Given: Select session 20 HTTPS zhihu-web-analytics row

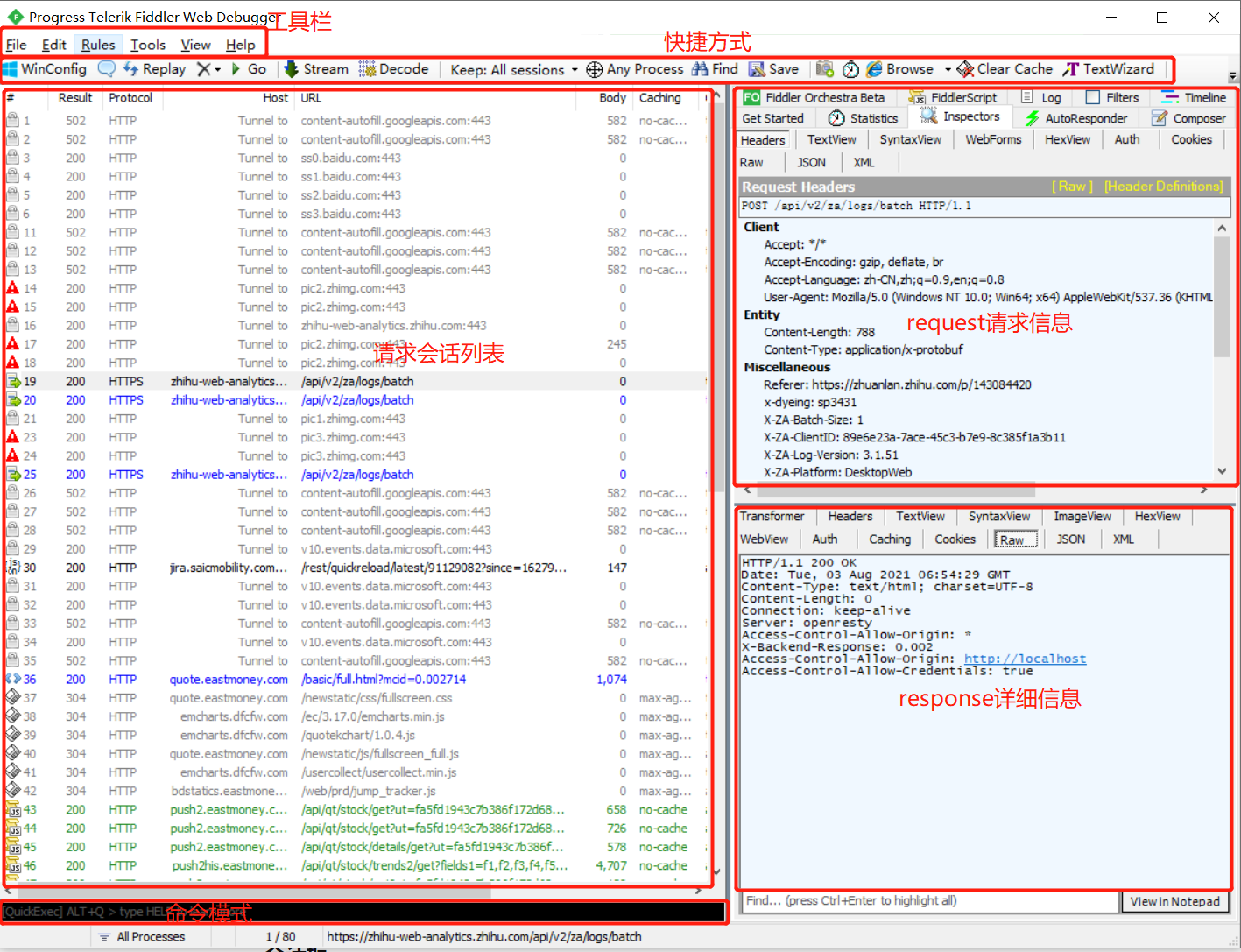Looking at the screenshot, I should point(356,400).
